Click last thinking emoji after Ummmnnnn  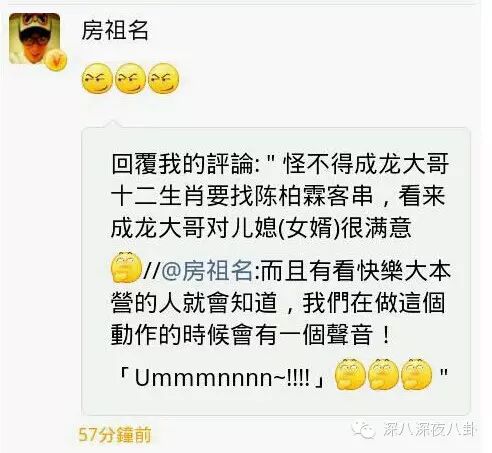(416, 374)
